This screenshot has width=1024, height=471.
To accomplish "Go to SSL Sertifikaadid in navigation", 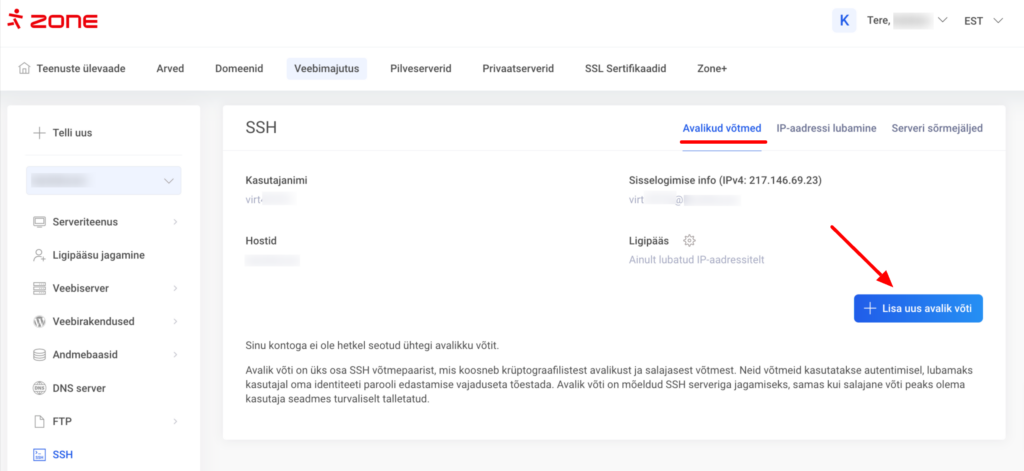I will pos(625,69).
